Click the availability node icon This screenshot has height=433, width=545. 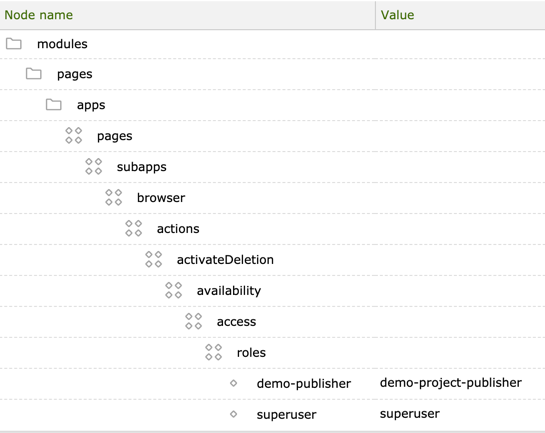click(173, 290)
